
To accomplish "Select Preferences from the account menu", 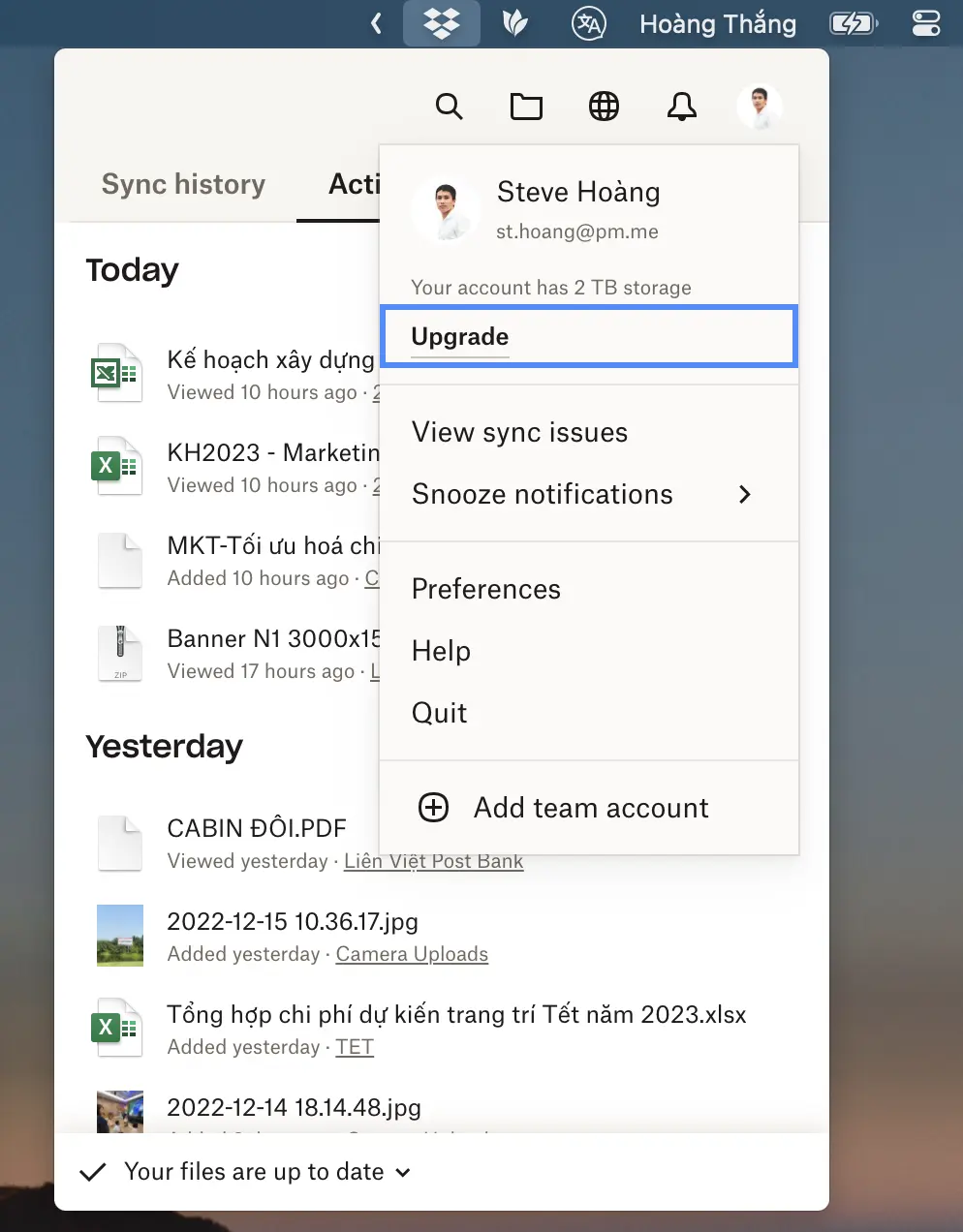I will click(x=486, y=589).
